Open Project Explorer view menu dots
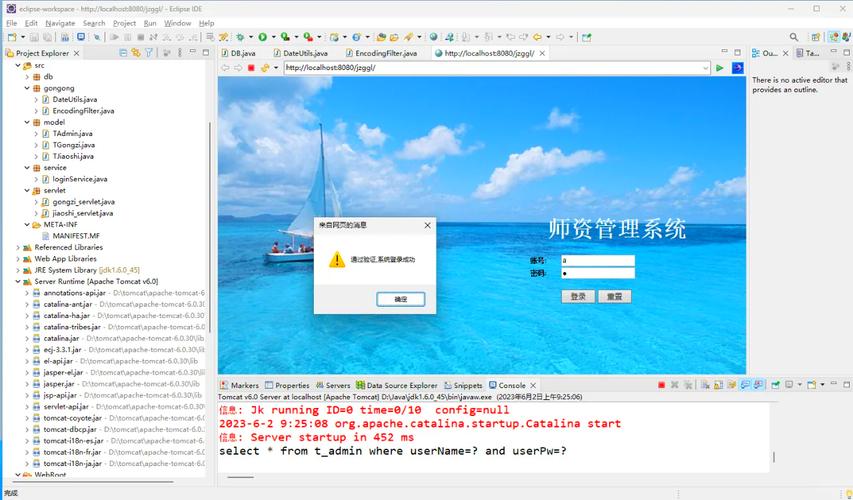This screenshot has height=500, width=853. tap(180, 53)
